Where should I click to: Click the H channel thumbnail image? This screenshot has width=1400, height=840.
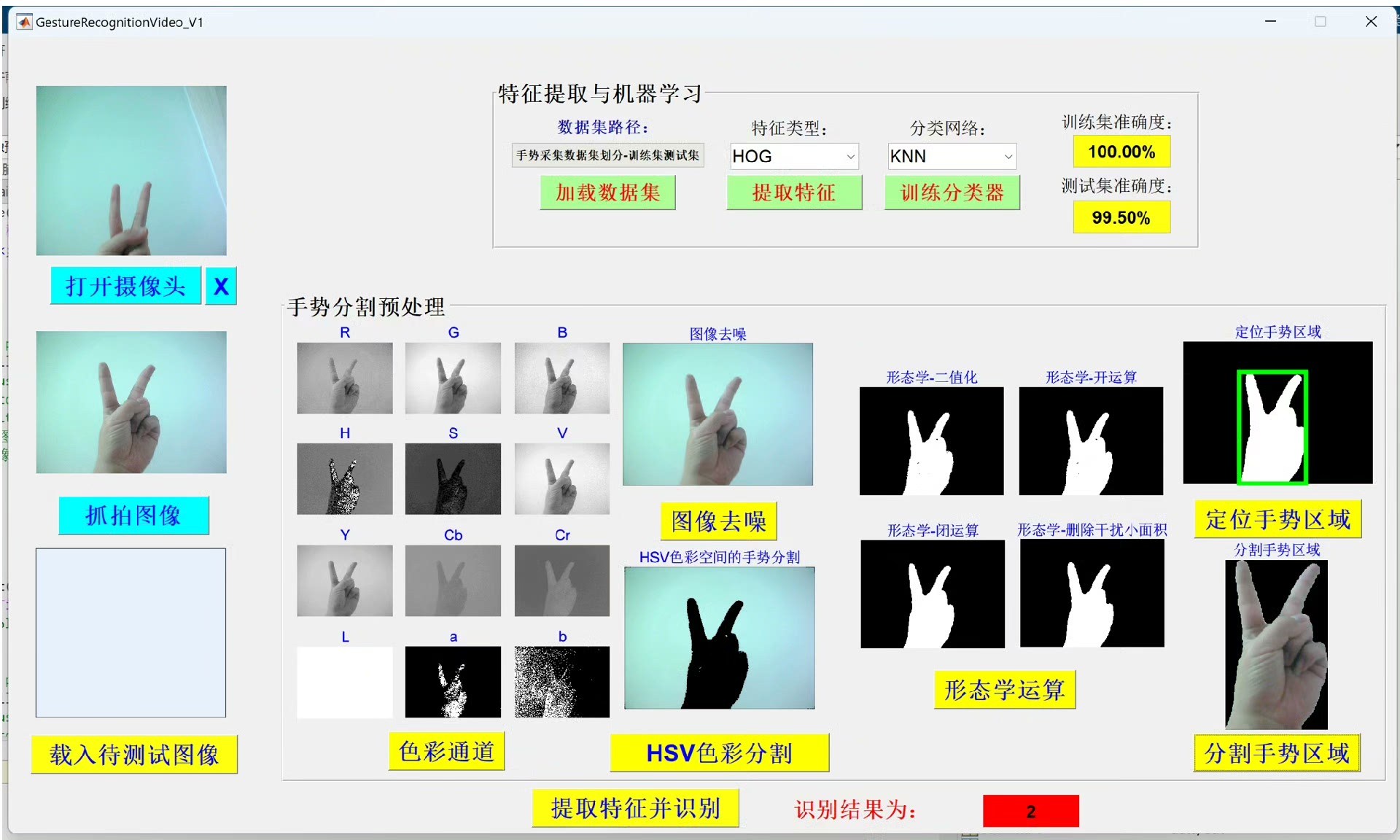pyautogui.click(x=344, y=479)
